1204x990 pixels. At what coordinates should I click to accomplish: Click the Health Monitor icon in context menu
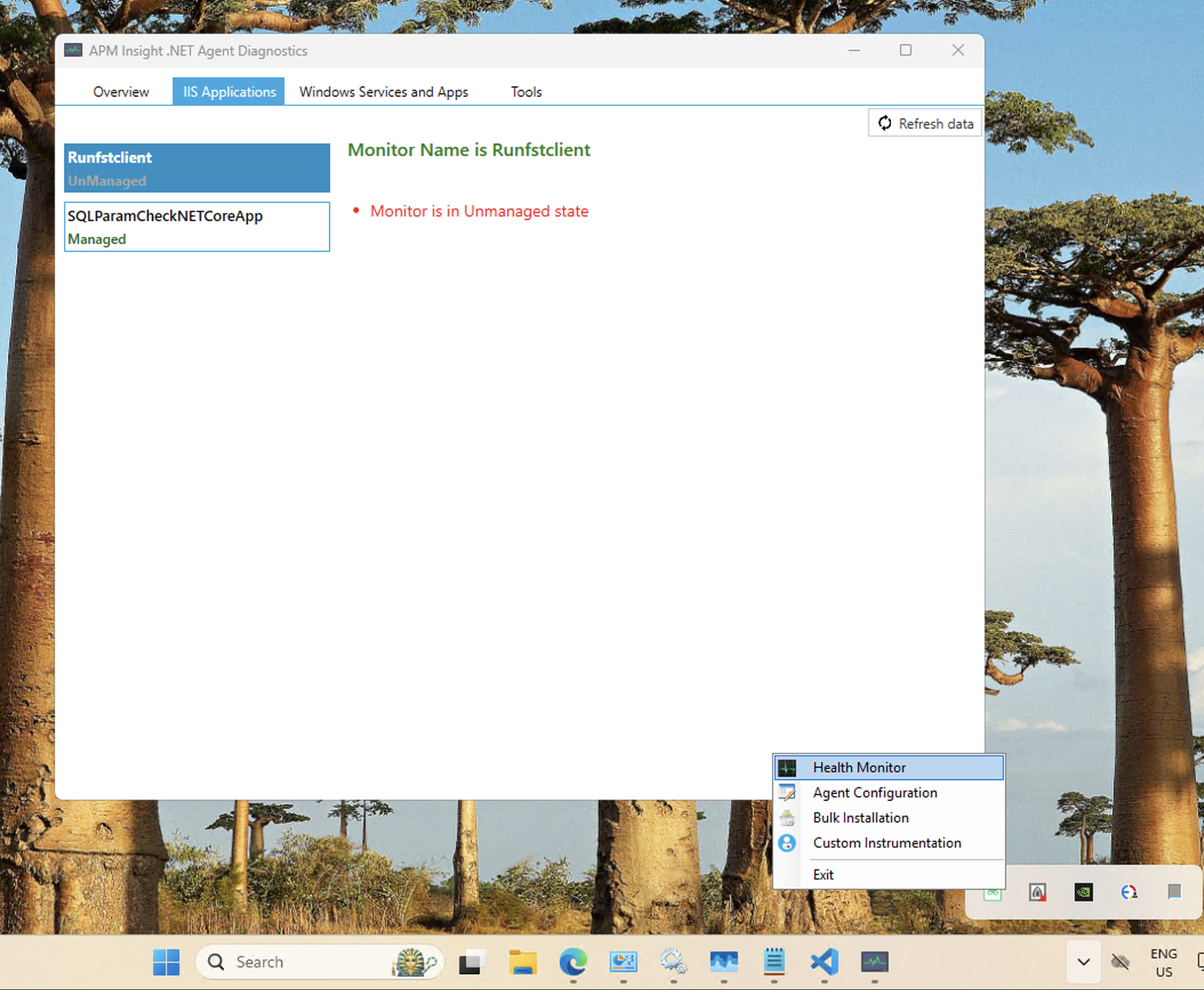pyautogui.click(x=787, y=768)
